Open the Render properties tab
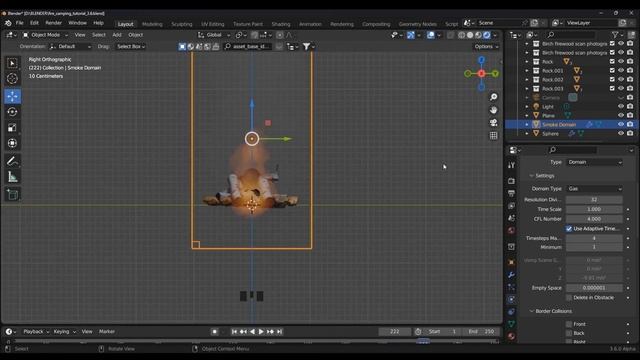Image resolution: width=640 pixels, height=360 pixels. tap(511, 181)
